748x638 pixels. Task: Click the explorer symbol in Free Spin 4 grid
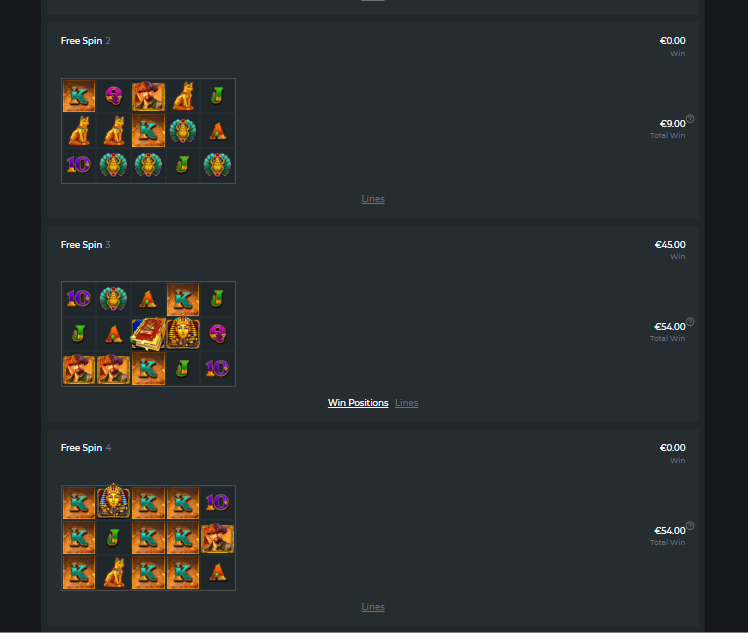[x=218, y=538]
